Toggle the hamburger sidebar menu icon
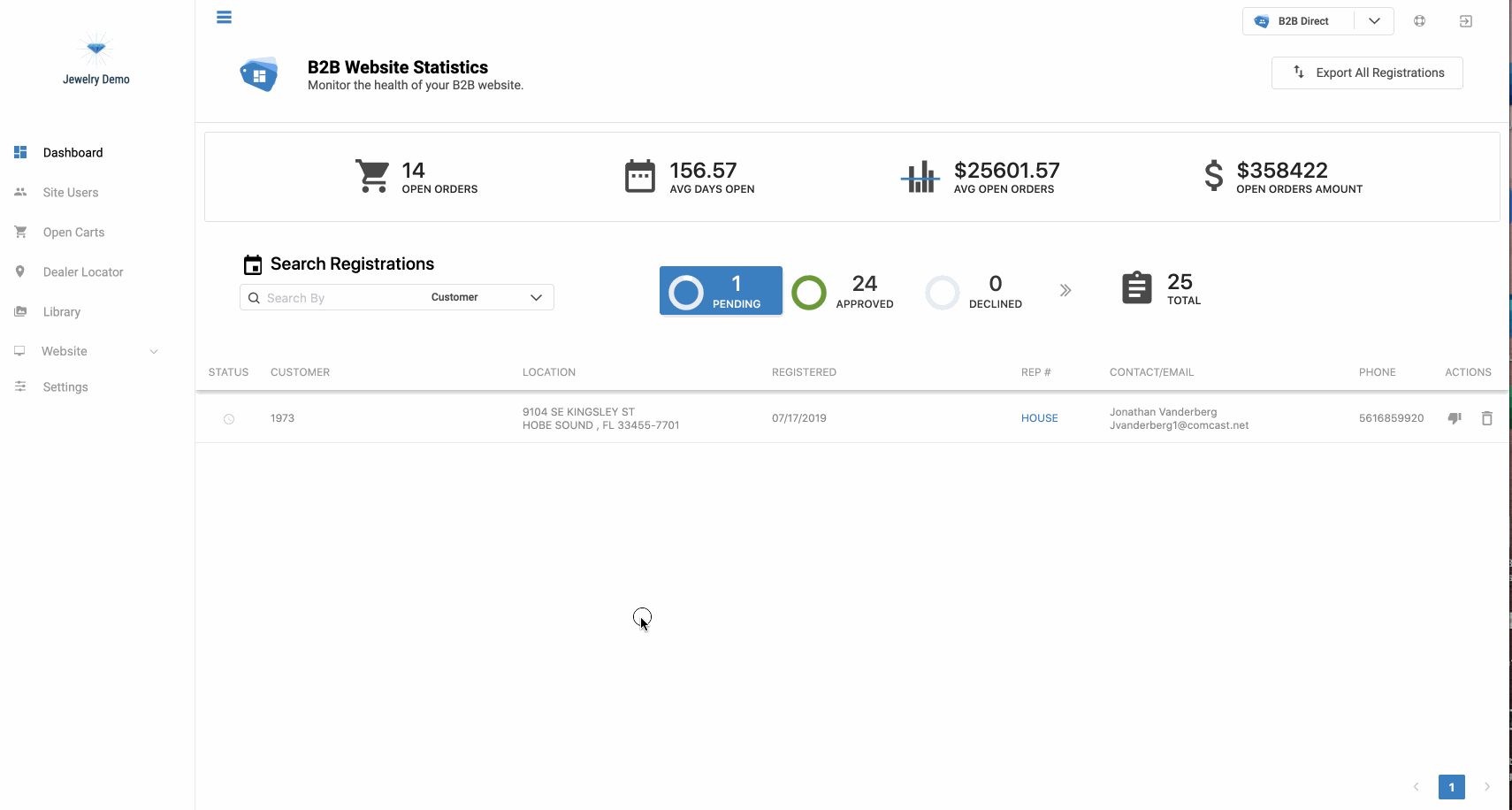The height and width of the screenshot is (810, 1512). (x=224, y=17)
